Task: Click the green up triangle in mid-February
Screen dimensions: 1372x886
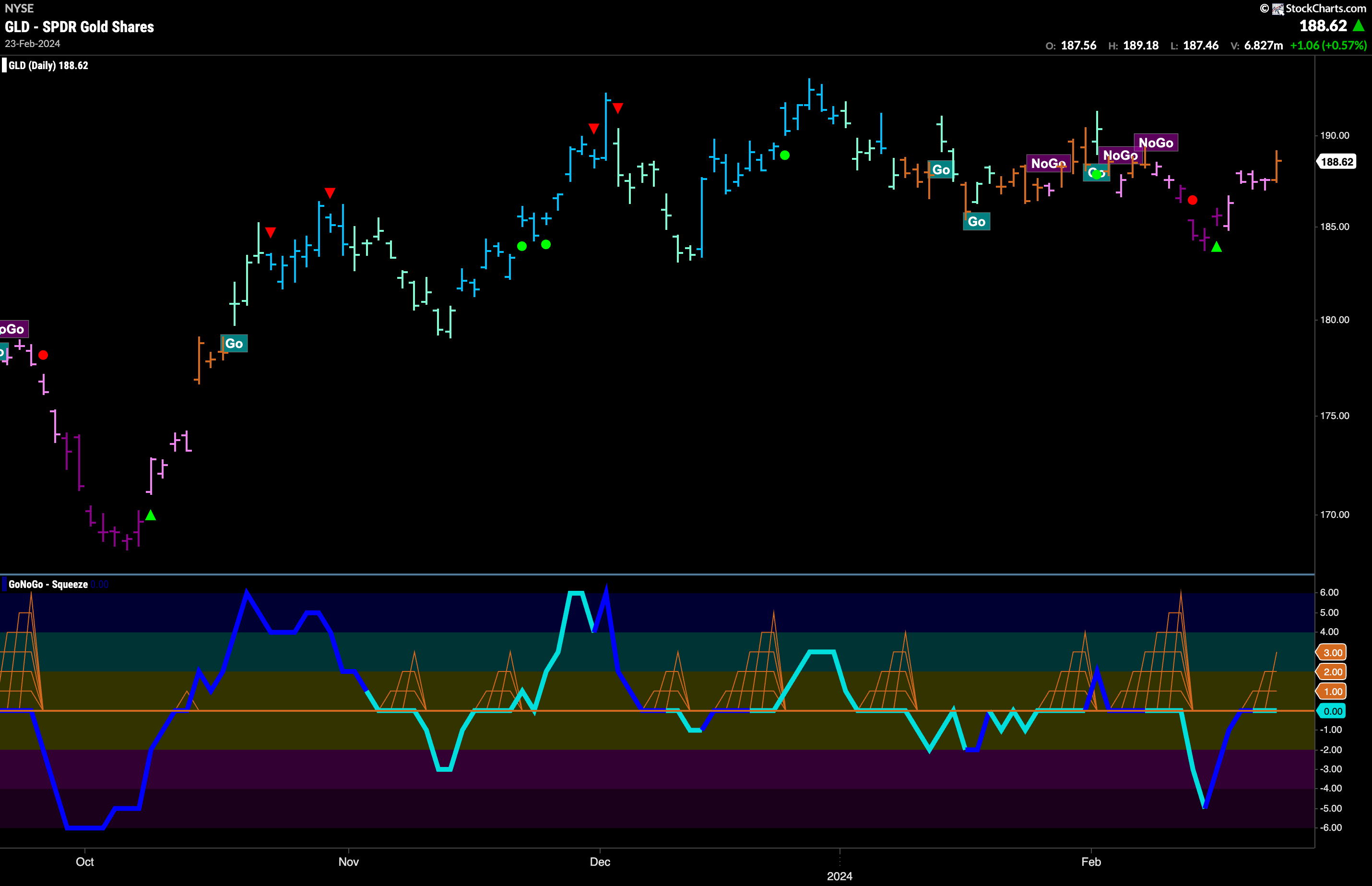Action: pyautogui.click(x=1217, y=247)
